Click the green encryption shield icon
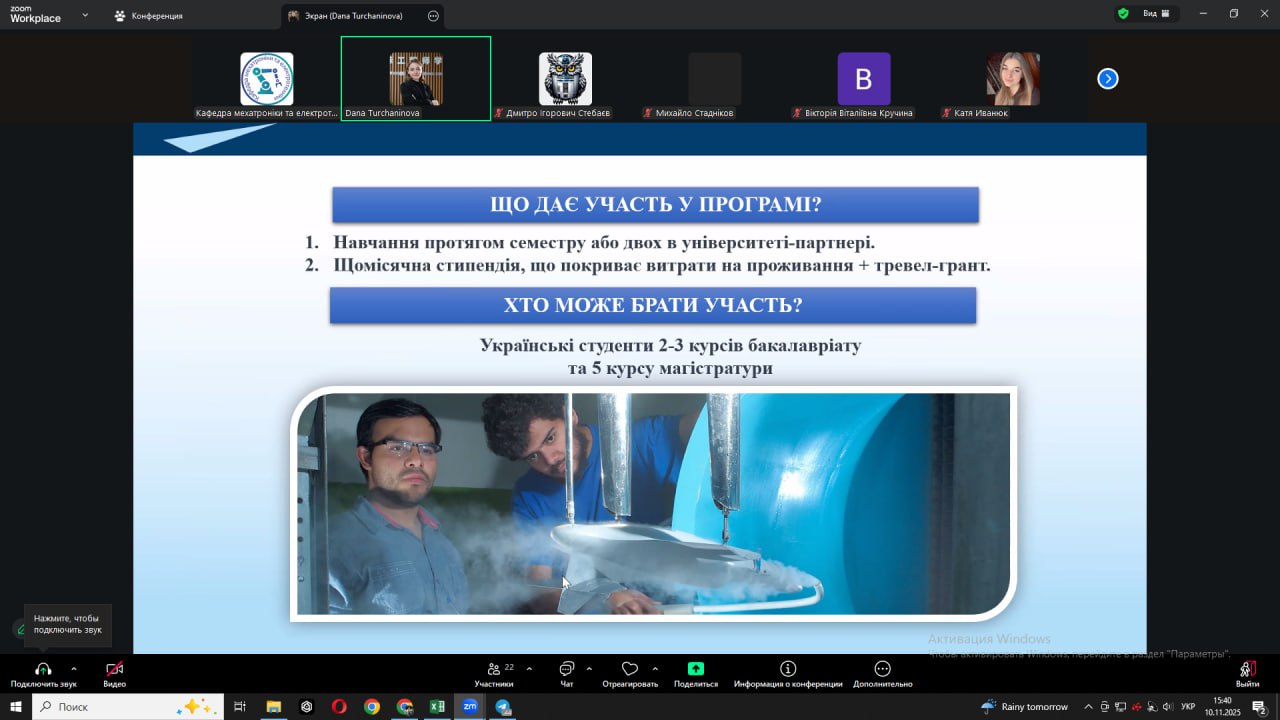Screen dimensions: 1280x720 click(x=1123, y=14)
